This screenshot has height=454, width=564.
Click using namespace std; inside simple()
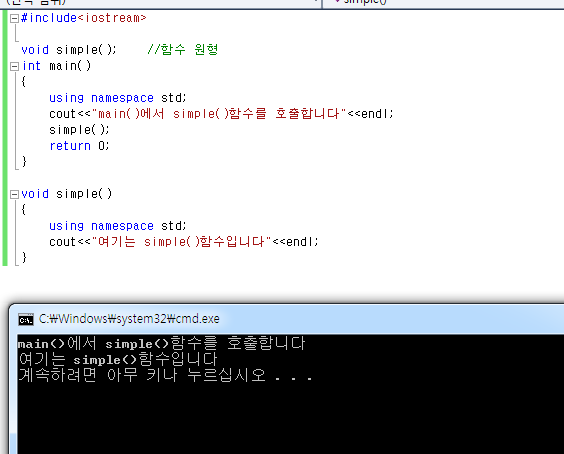[x=118, y=226]
